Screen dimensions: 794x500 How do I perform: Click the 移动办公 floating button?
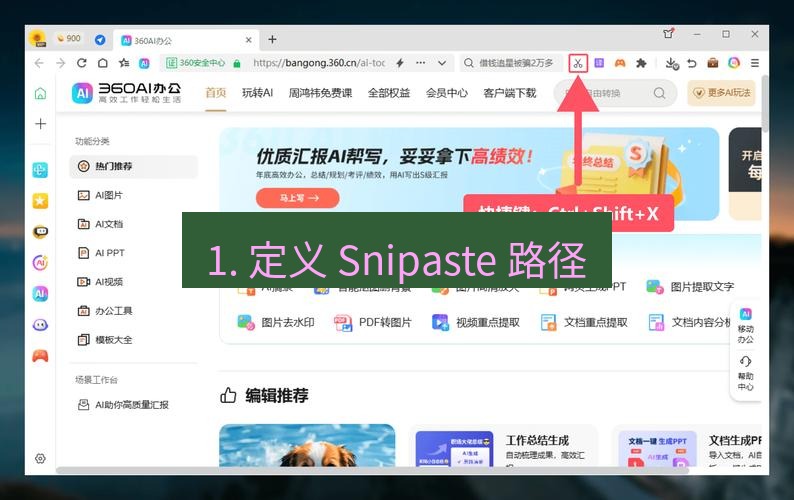click(x=745, y=326)
